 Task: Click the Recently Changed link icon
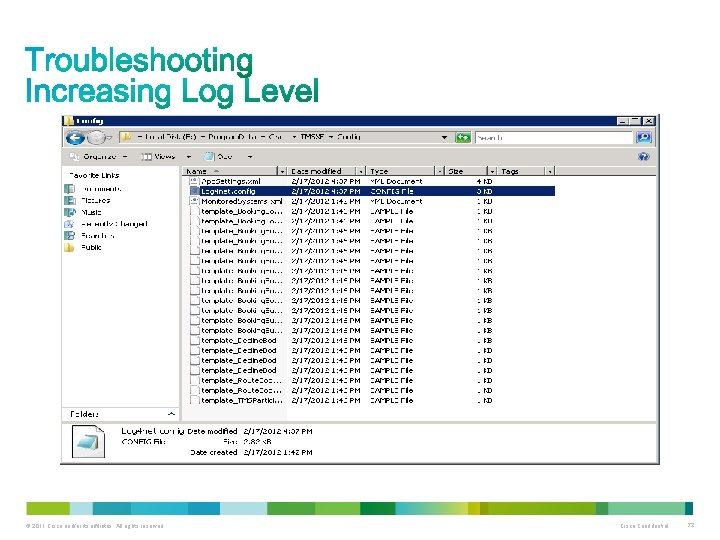(x=70, y=224)
